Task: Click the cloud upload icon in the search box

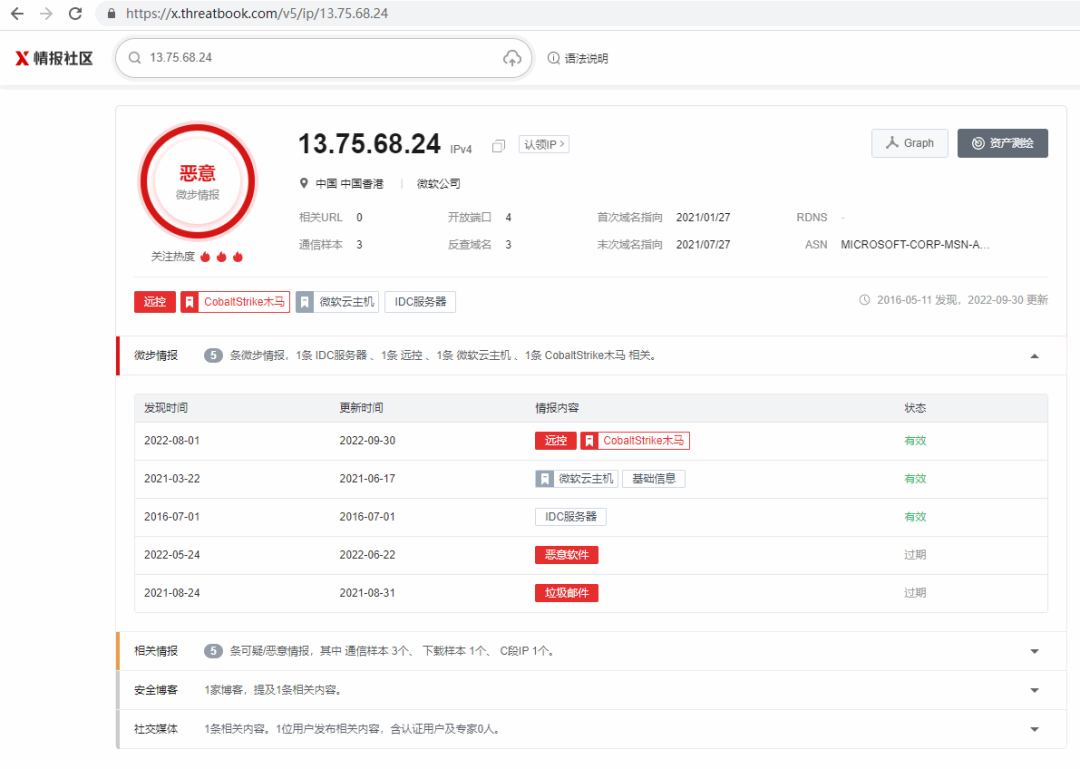Action: [512, 58]
